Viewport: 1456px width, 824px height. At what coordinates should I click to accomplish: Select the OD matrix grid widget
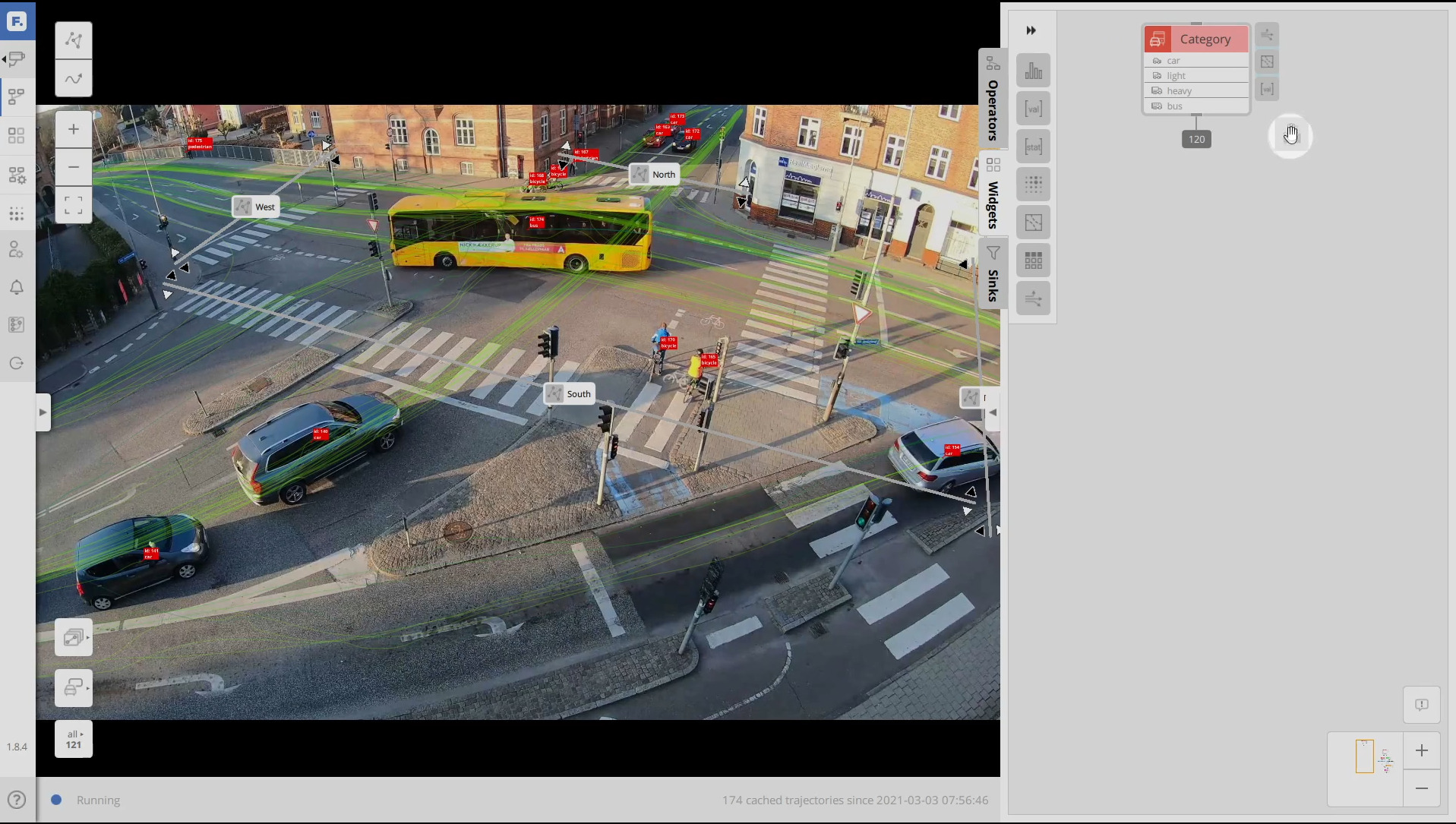[x=1033, y=260]
